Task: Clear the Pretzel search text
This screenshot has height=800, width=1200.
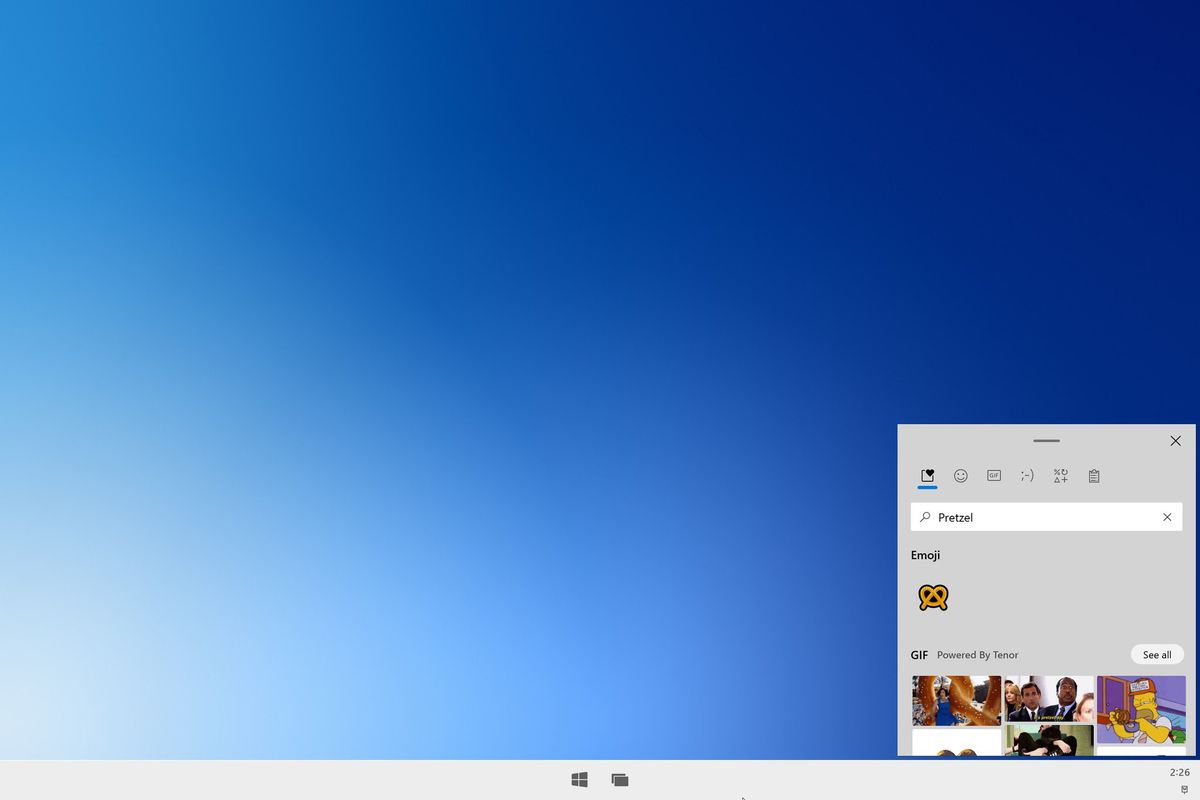Action: pos(1167,517)
